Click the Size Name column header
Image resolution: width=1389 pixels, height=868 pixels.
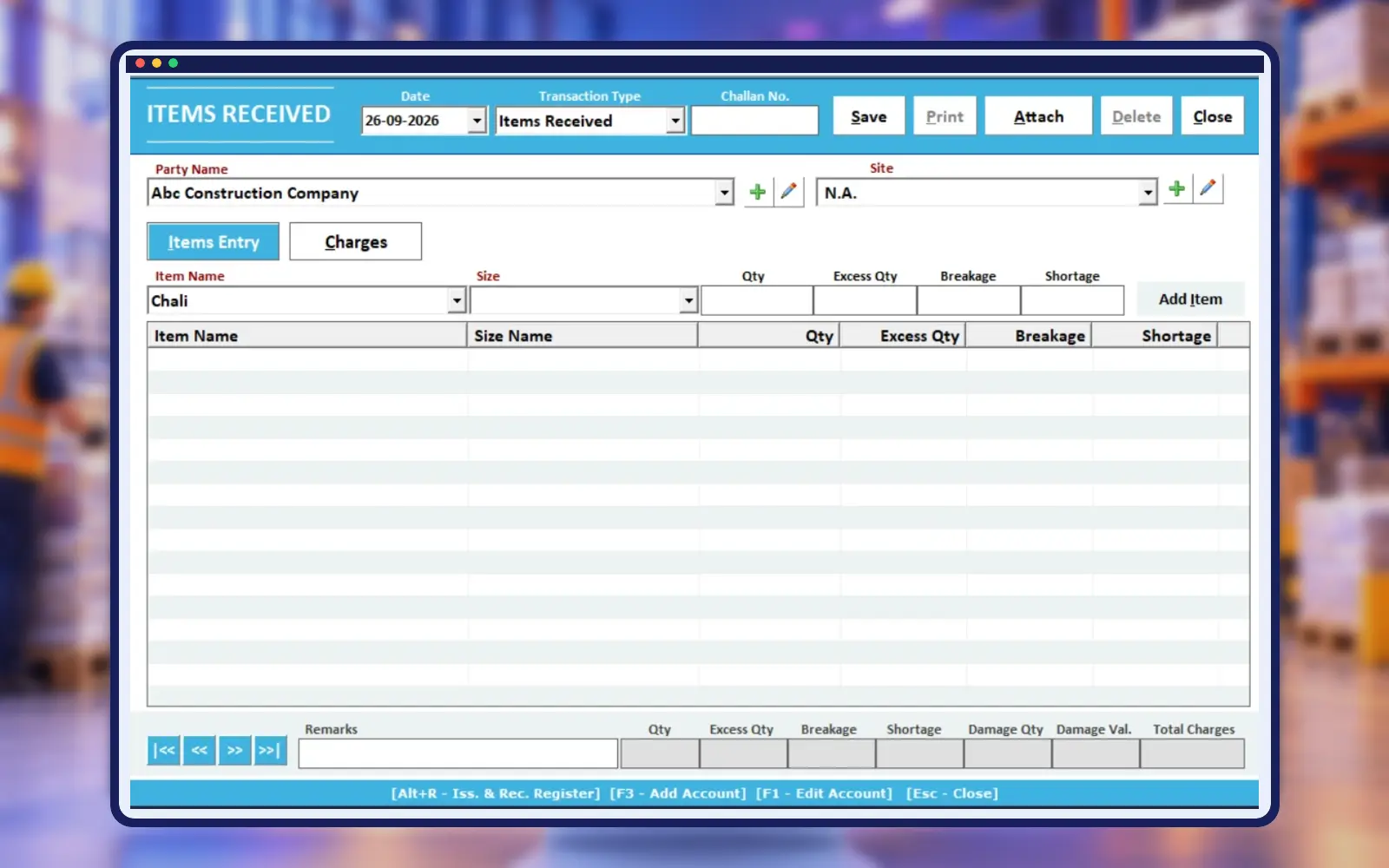(583, 336)
